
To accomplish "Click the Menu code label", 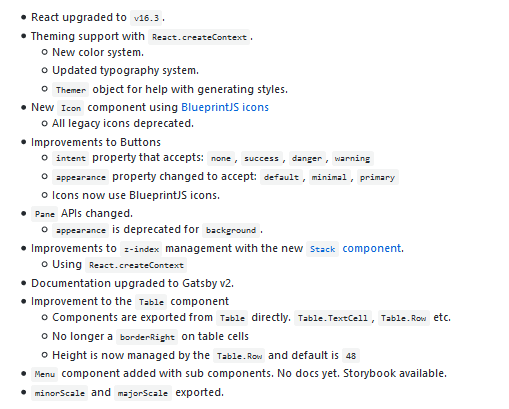I will point(45,374).
